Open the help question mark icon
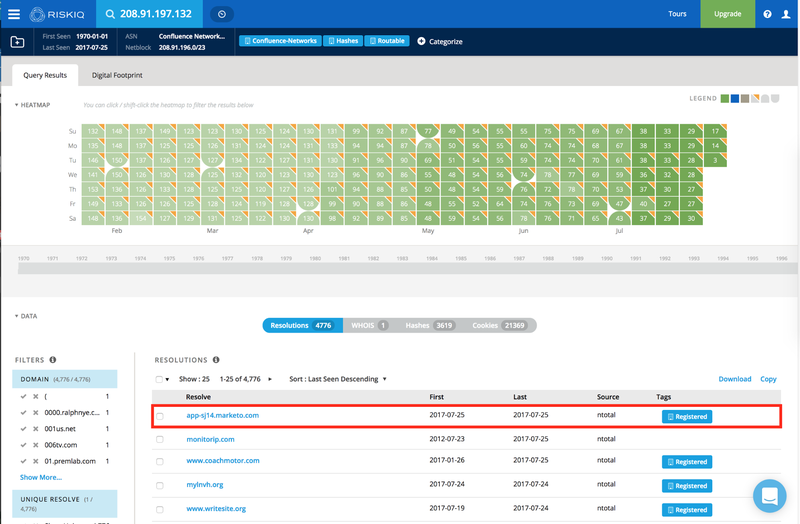The image size is (800, 524). 767,14
